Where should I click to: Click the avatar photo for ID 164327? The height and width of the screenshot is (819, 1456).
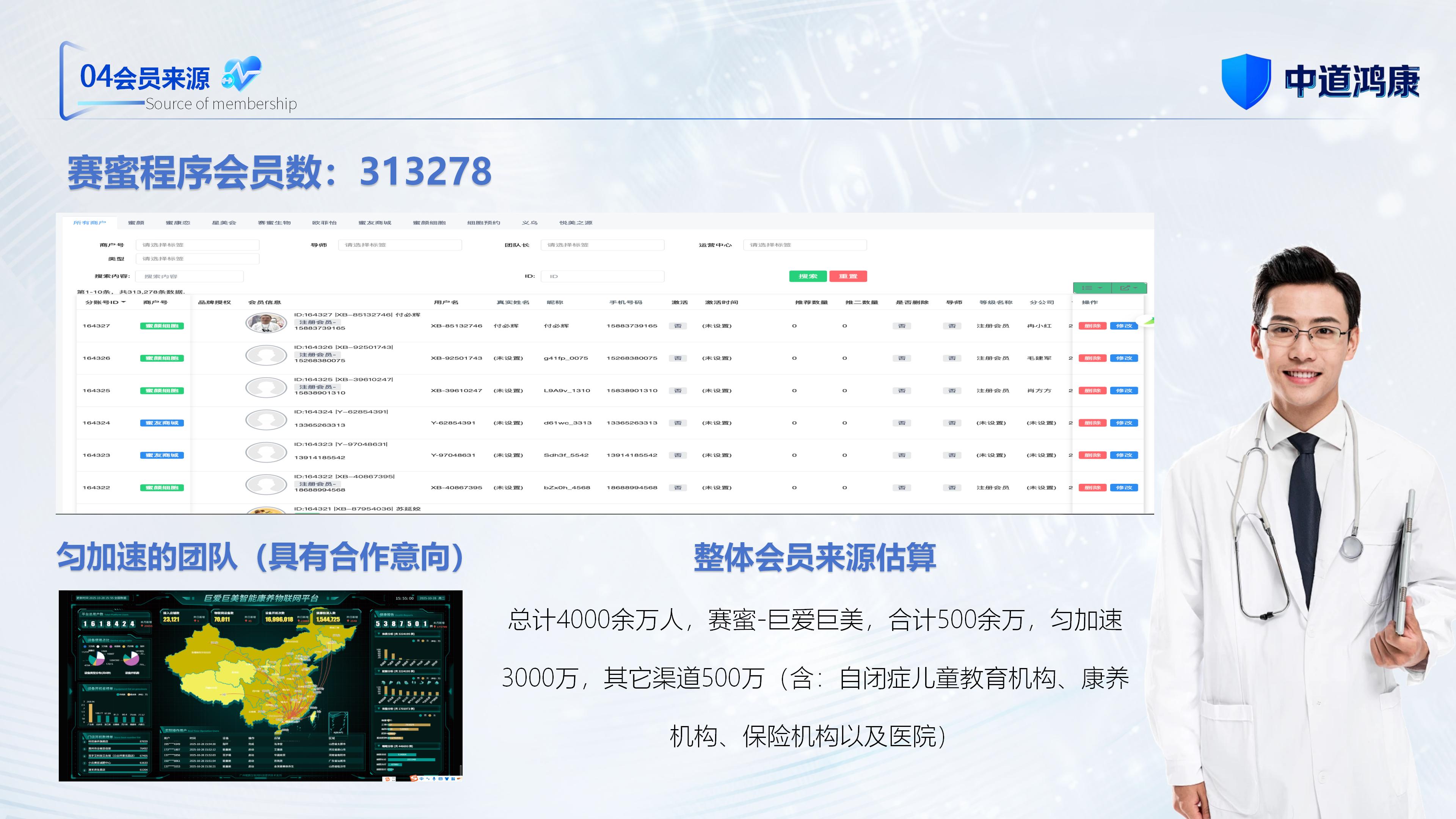click(266, 323)
